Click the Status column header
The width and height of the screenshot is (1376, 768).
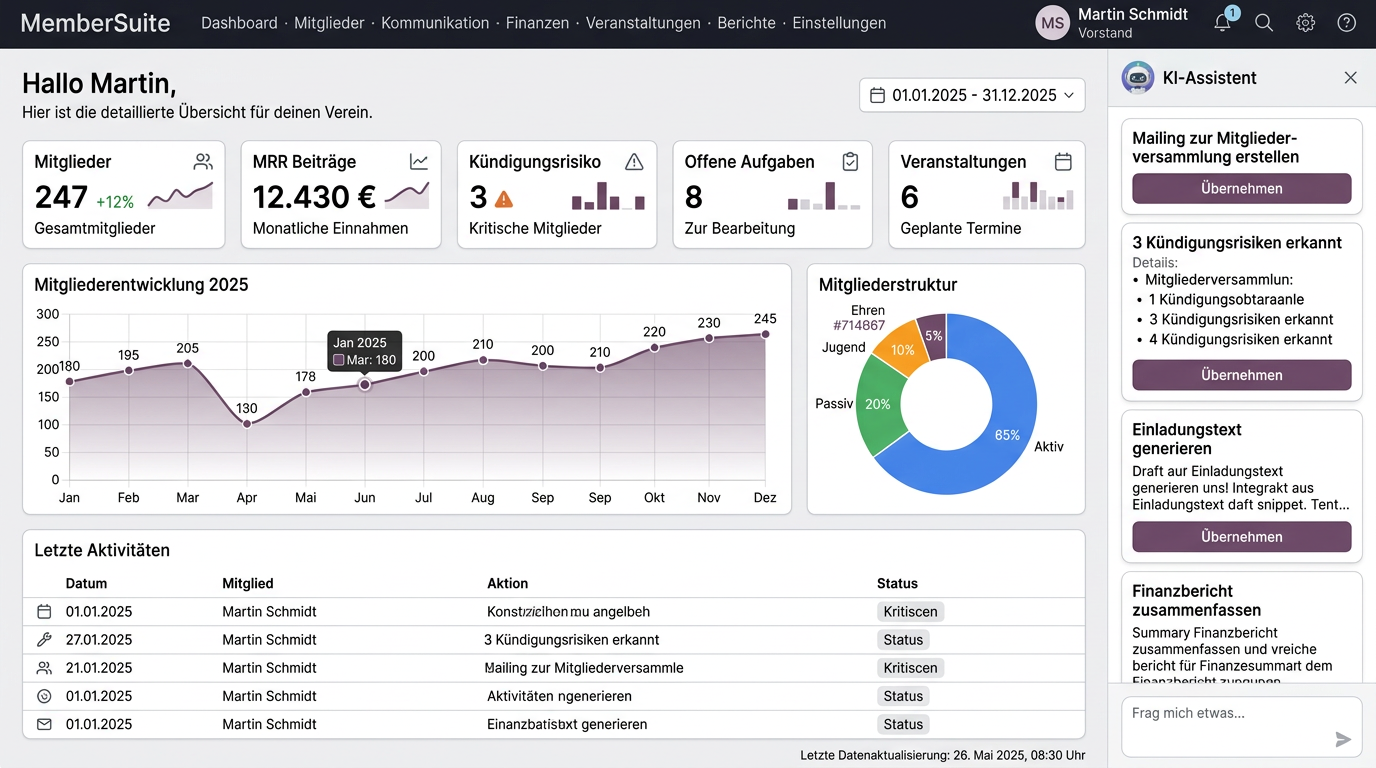[897, 583]
